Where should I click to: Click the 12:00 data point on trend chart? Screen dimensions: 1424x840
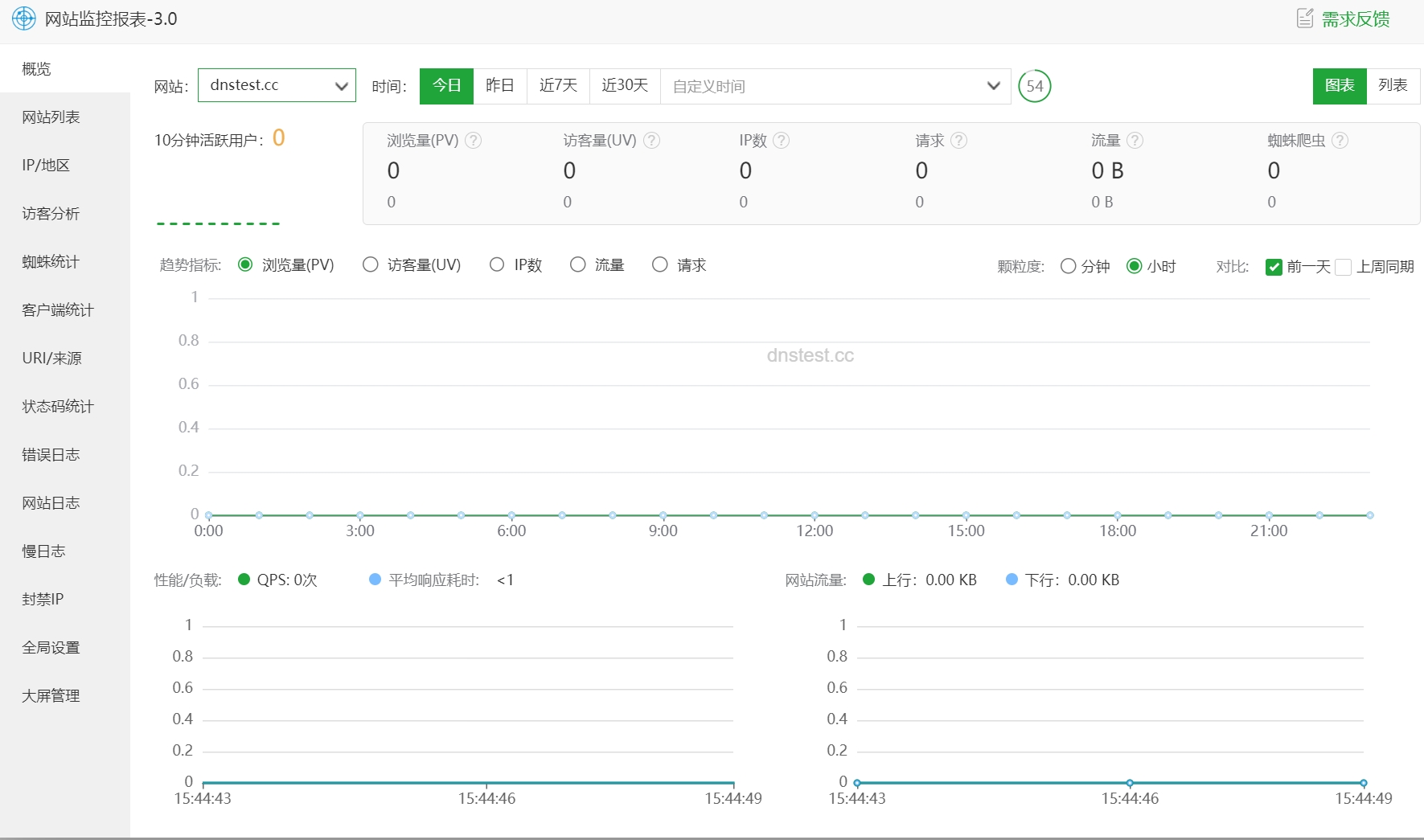[815, 515]
